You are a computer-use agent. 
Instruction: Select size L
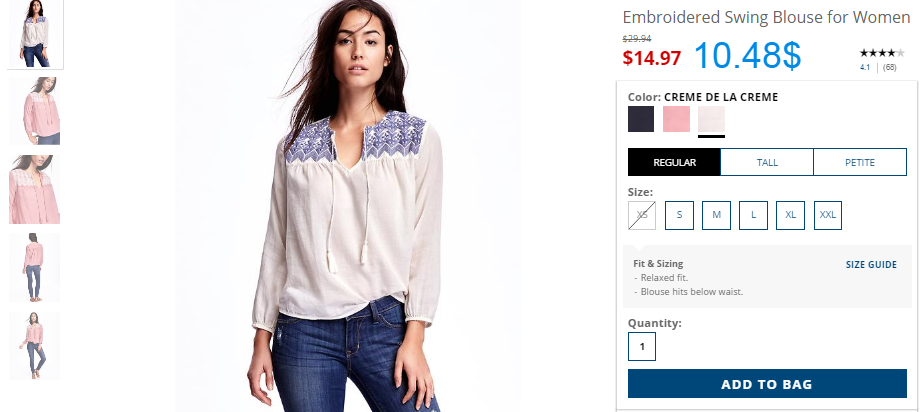pyautogui.click(x=753, y=215)
